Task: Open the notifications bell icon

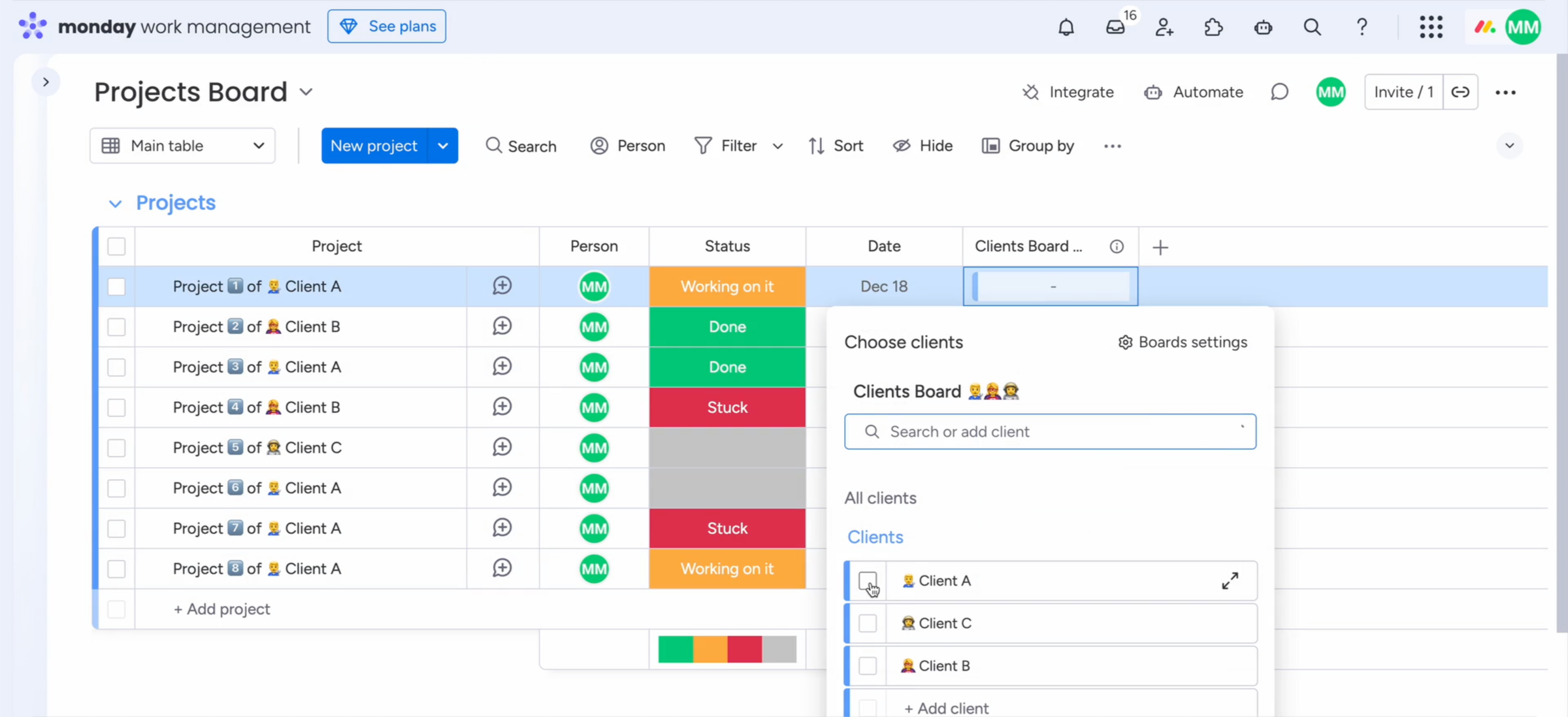Action: click(1066, 27)
